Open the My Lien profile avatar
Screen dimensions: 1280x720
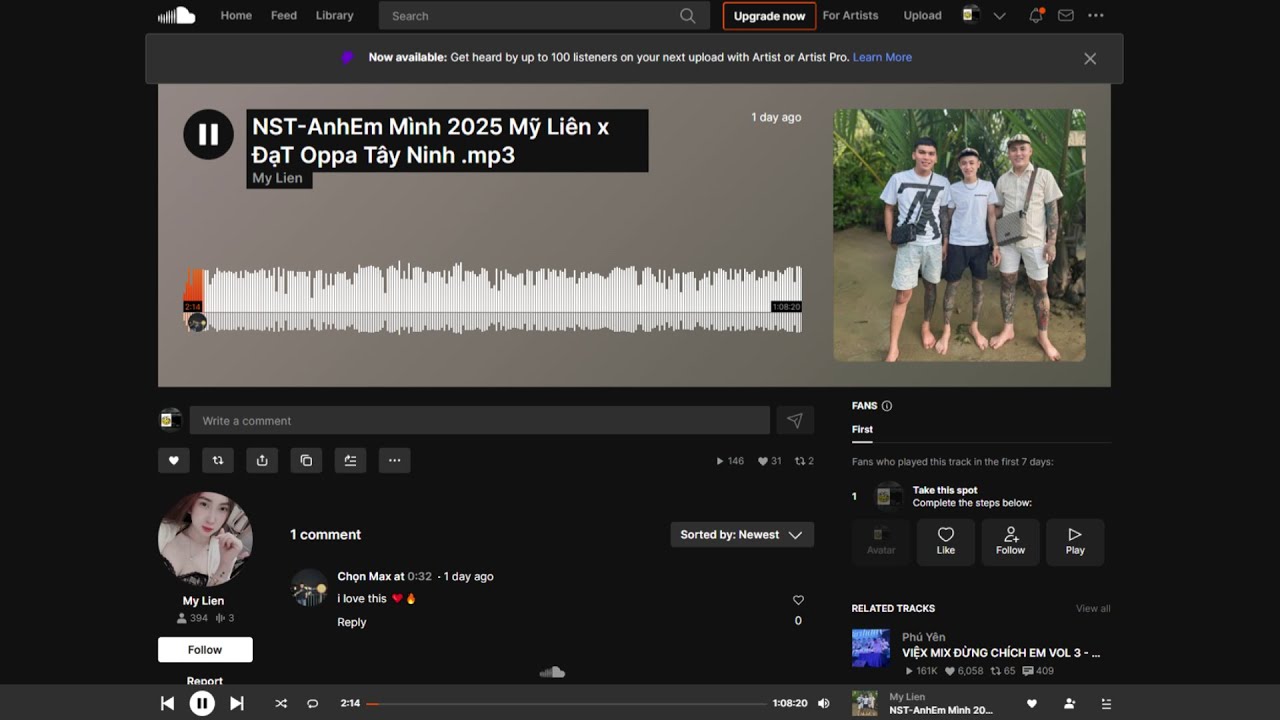click(205, 538)
